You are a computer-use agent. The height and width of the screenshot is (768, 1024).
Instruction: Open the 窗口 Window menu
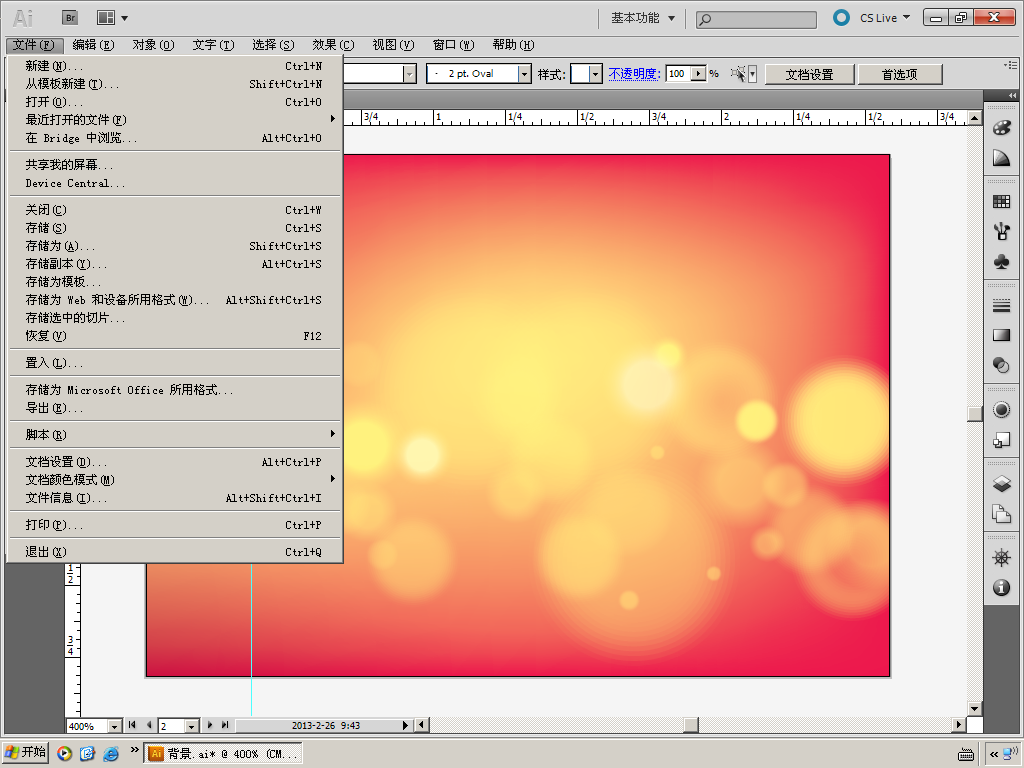tap(453, 44)
